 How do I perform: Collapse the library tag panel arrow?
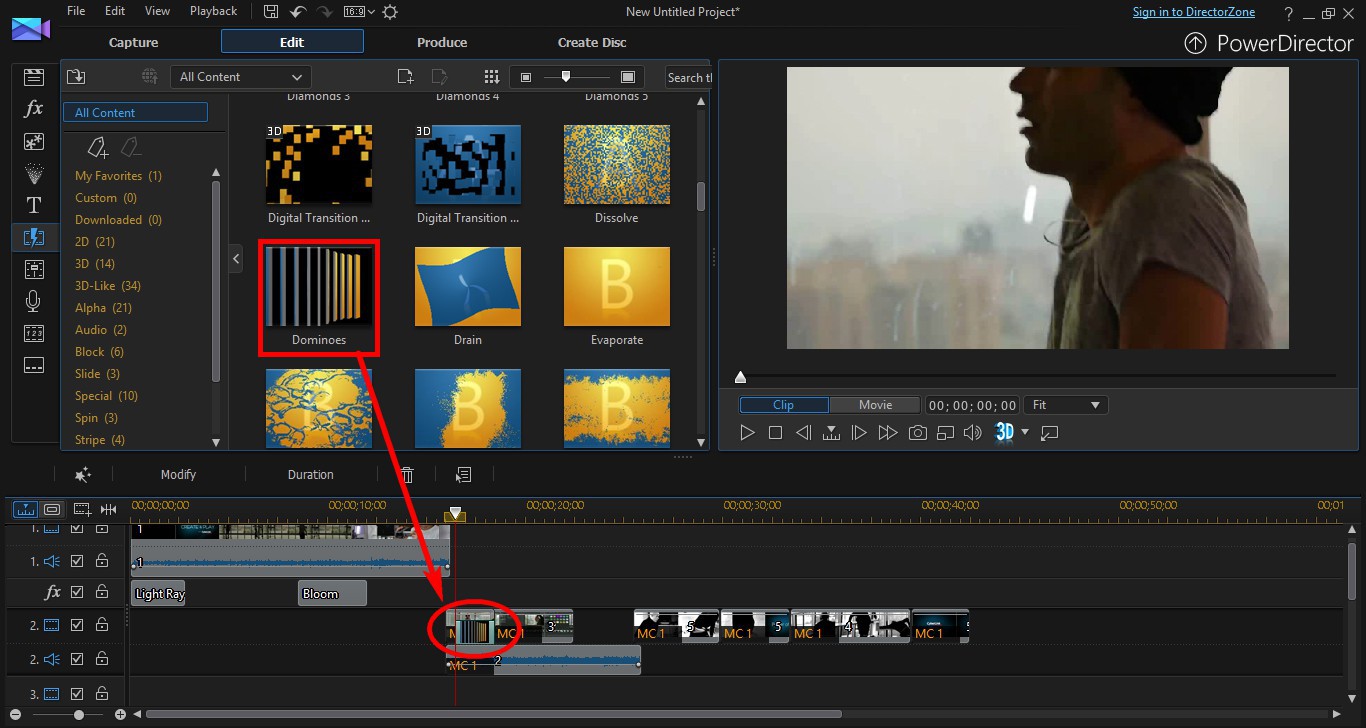click(x=236, y=259)
